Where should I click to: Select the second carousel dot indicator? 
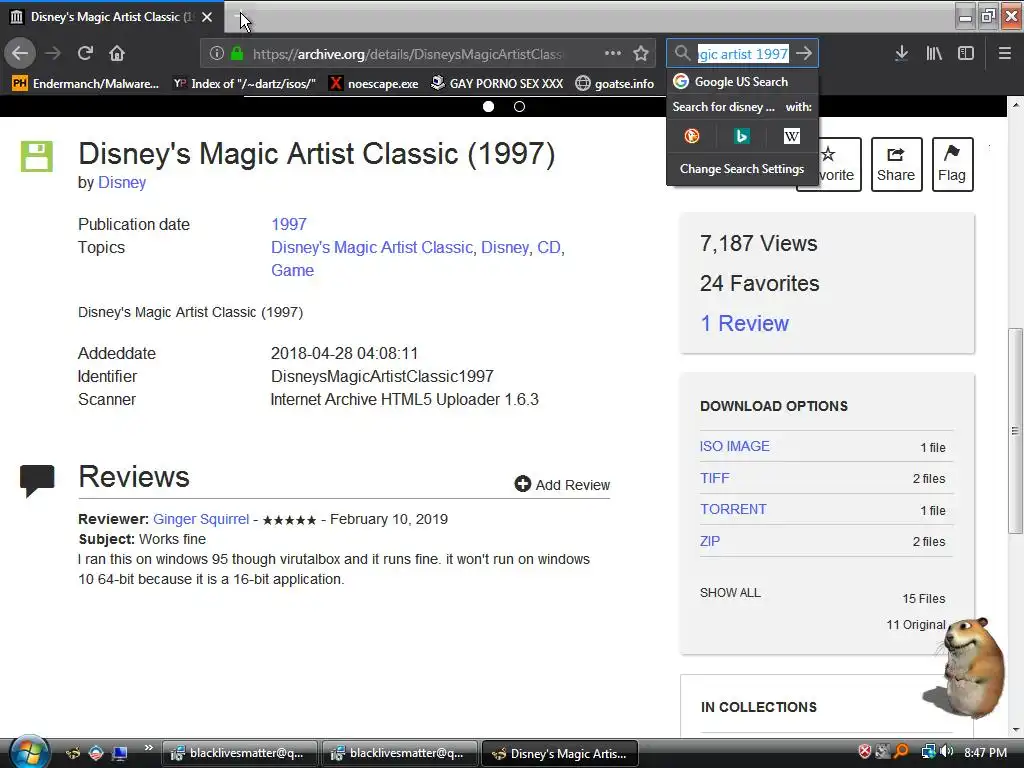point(519,106)
